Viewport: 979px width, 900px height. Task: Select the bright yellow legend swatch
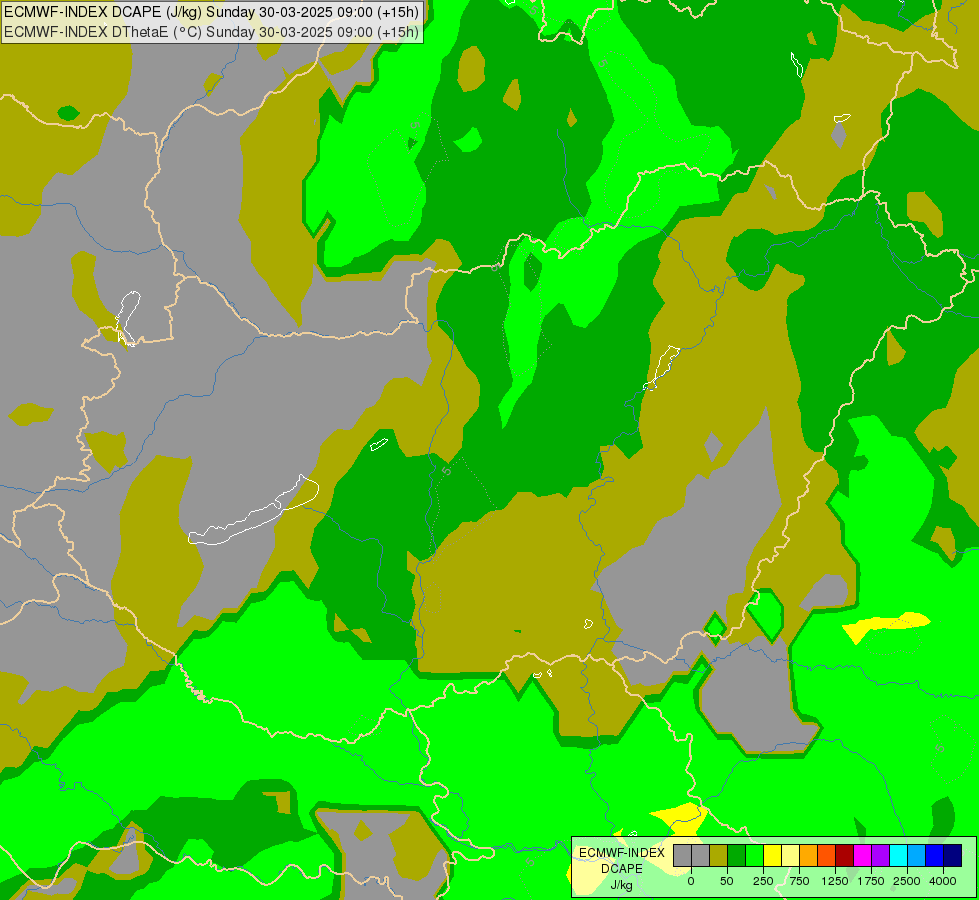772,855
